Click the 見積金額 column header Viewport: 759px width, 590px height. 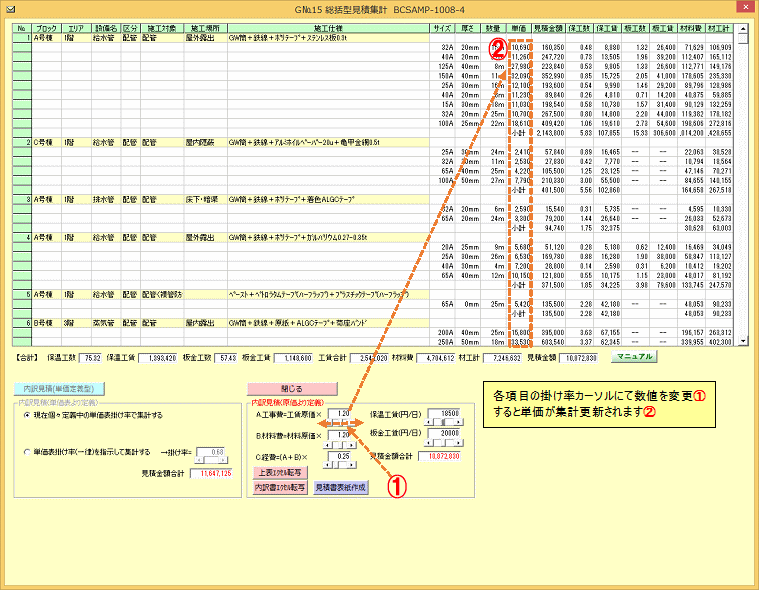coord(551,30)
